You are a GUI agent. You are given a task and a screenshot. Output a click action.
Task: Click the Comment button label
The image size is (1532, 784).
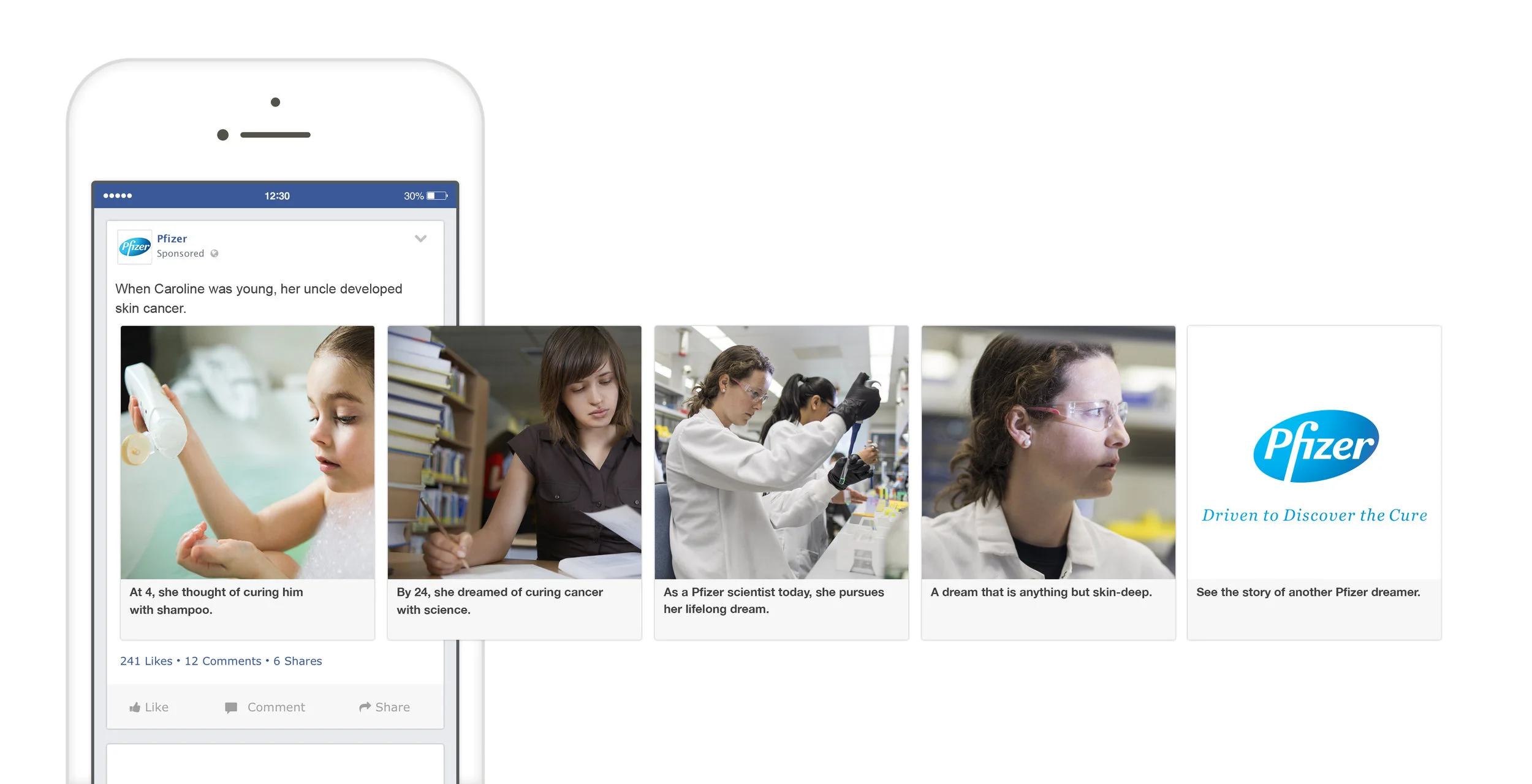pyautogui.click(x=276, y=707)
